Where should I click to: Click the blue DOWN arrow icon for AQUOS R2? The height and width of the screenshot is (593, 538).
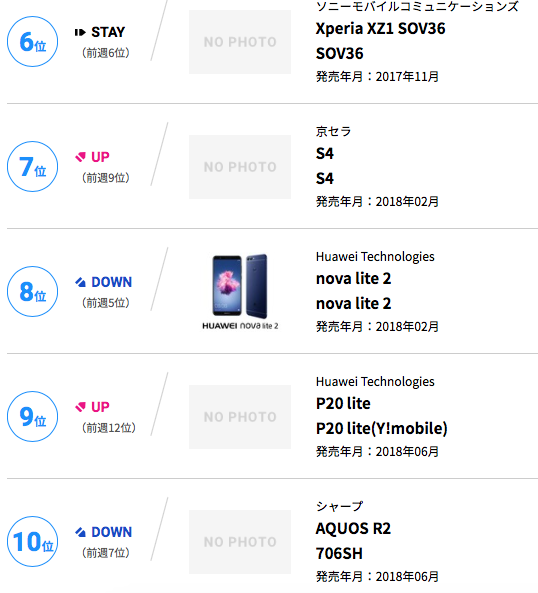click(x=81, y=532)
